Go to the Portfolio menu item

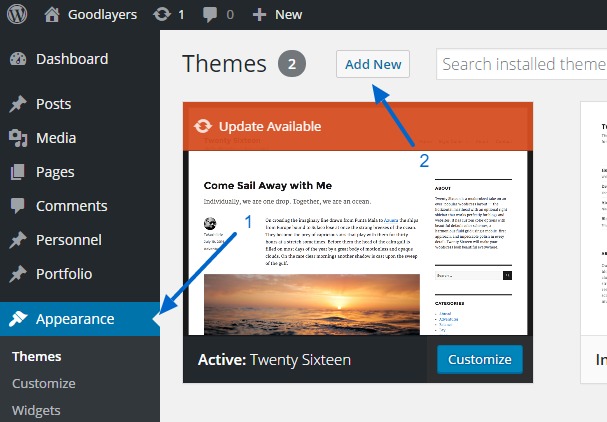click(63, 274)
